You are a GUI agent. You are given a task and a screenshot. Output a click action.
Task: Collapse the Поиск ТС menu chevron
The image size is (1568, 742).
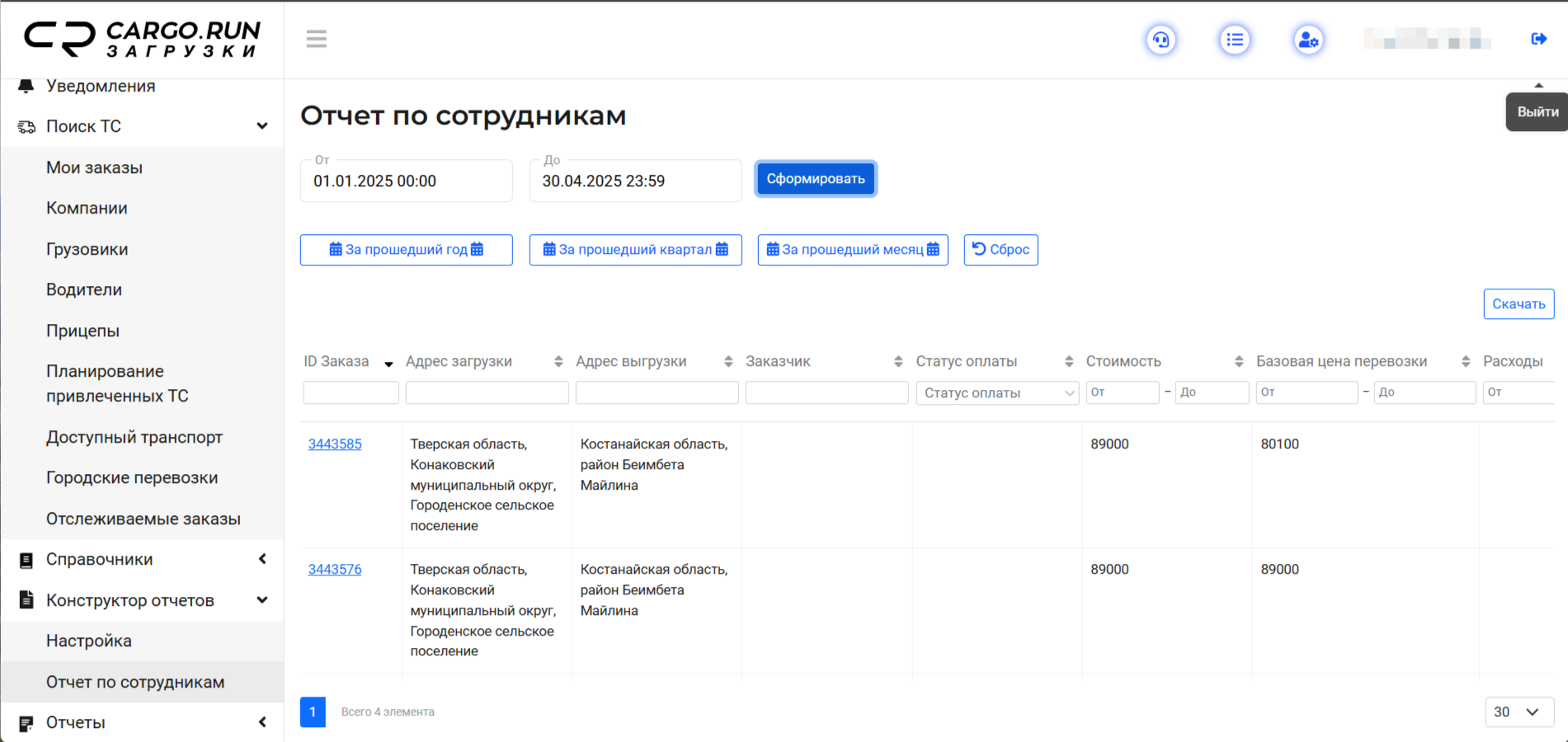pyautogui.click(x=262, y=126)
